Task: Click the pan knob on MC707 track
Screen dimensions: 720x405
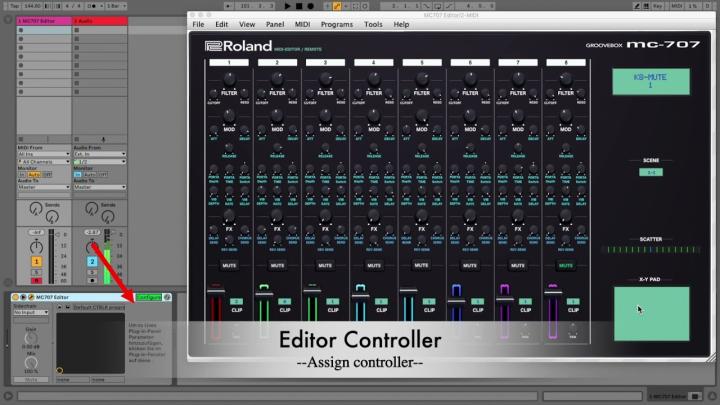Action: point(36,247)
